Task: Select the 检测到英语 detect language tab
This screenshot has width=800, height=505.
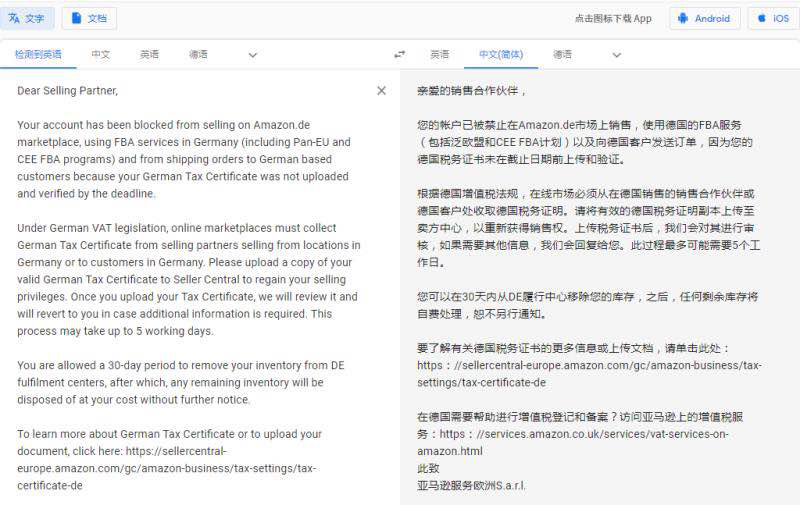Action: pyautogui.click(x=38, y=55)
